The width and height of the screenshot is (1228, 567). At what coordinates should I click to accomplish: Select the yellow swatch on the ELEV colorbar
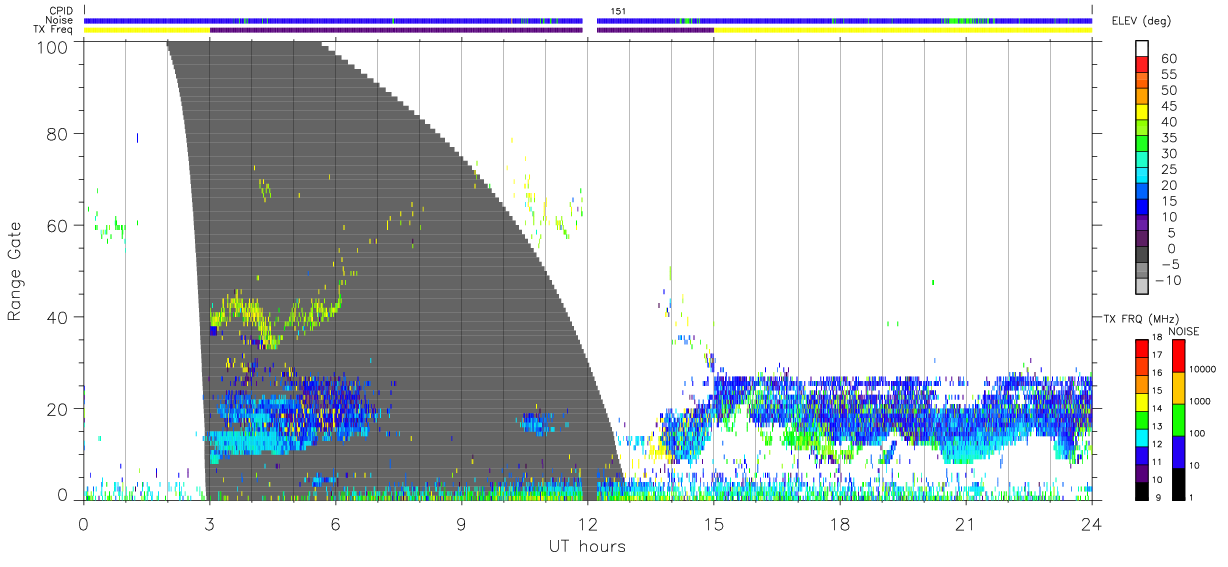click(1142, 114)
